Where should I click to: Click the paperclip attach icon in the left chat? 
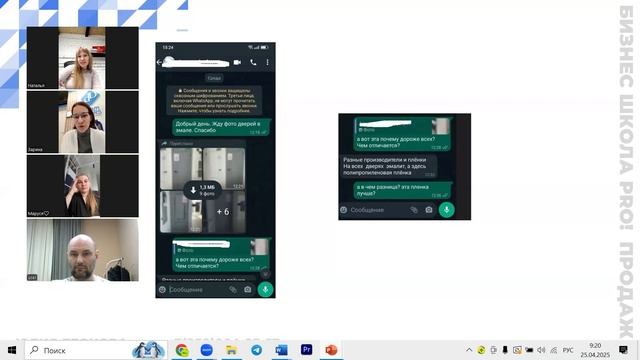click(233, 289)
